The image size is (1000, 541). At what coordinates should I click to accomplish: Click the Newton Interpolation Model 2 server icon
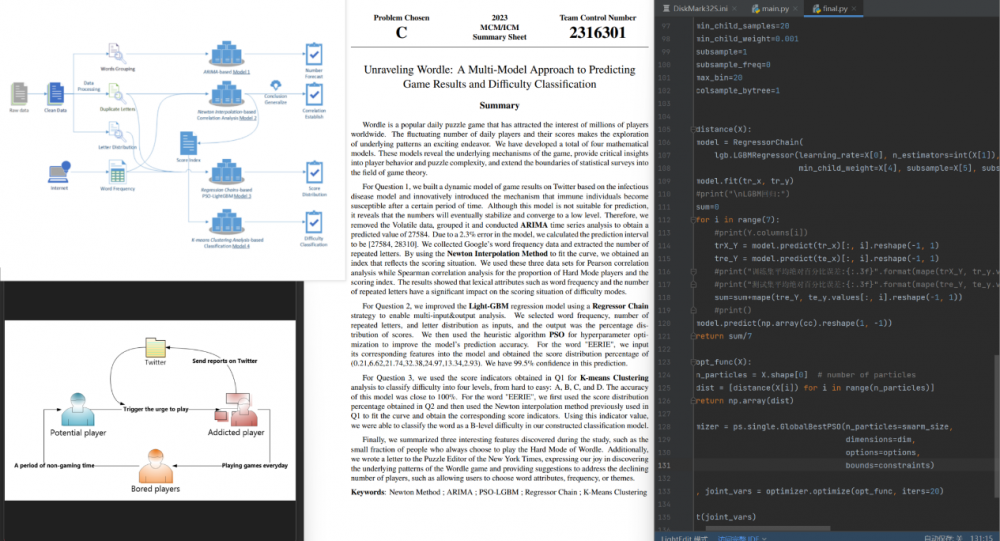226,94
